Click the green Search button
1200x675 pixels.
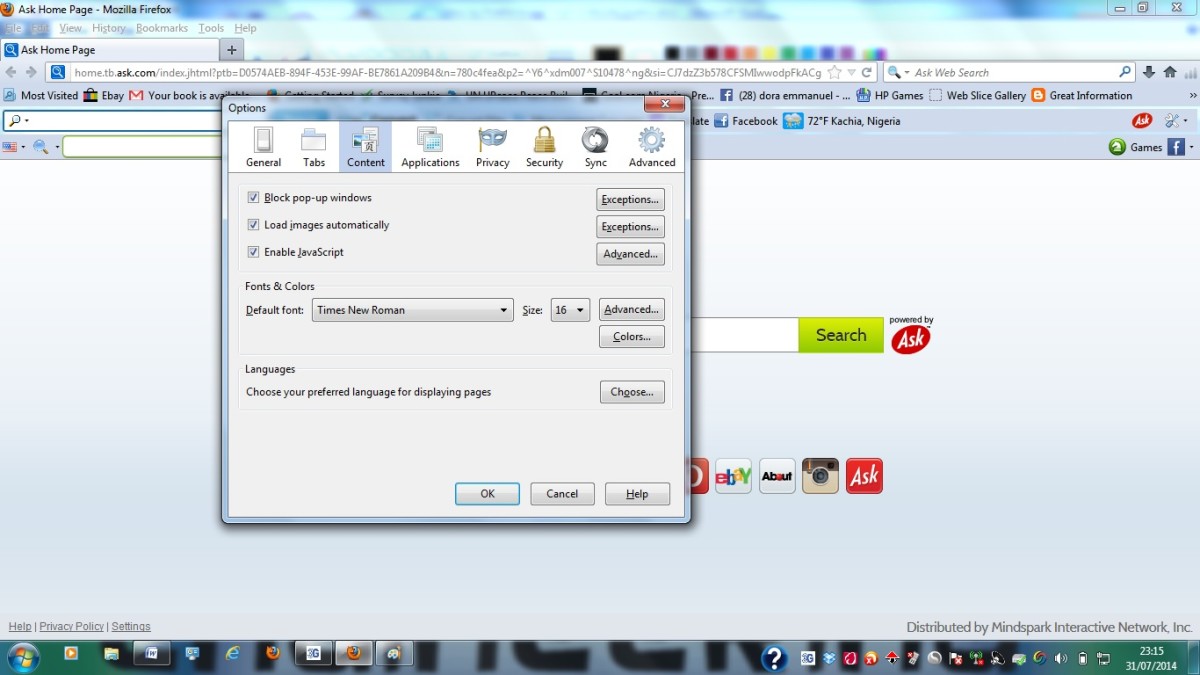coord(841,335)
